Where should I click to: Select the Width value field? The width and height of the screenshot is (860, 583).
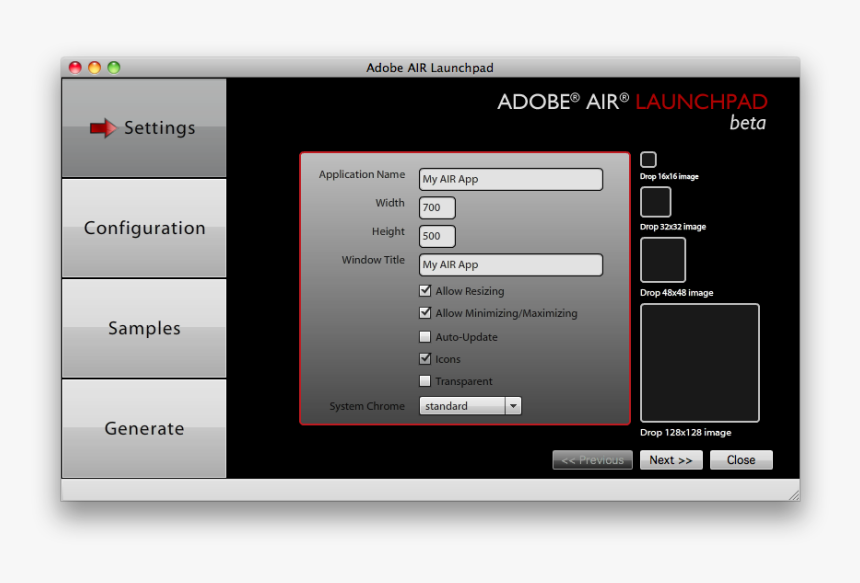[x=436, y=207]
